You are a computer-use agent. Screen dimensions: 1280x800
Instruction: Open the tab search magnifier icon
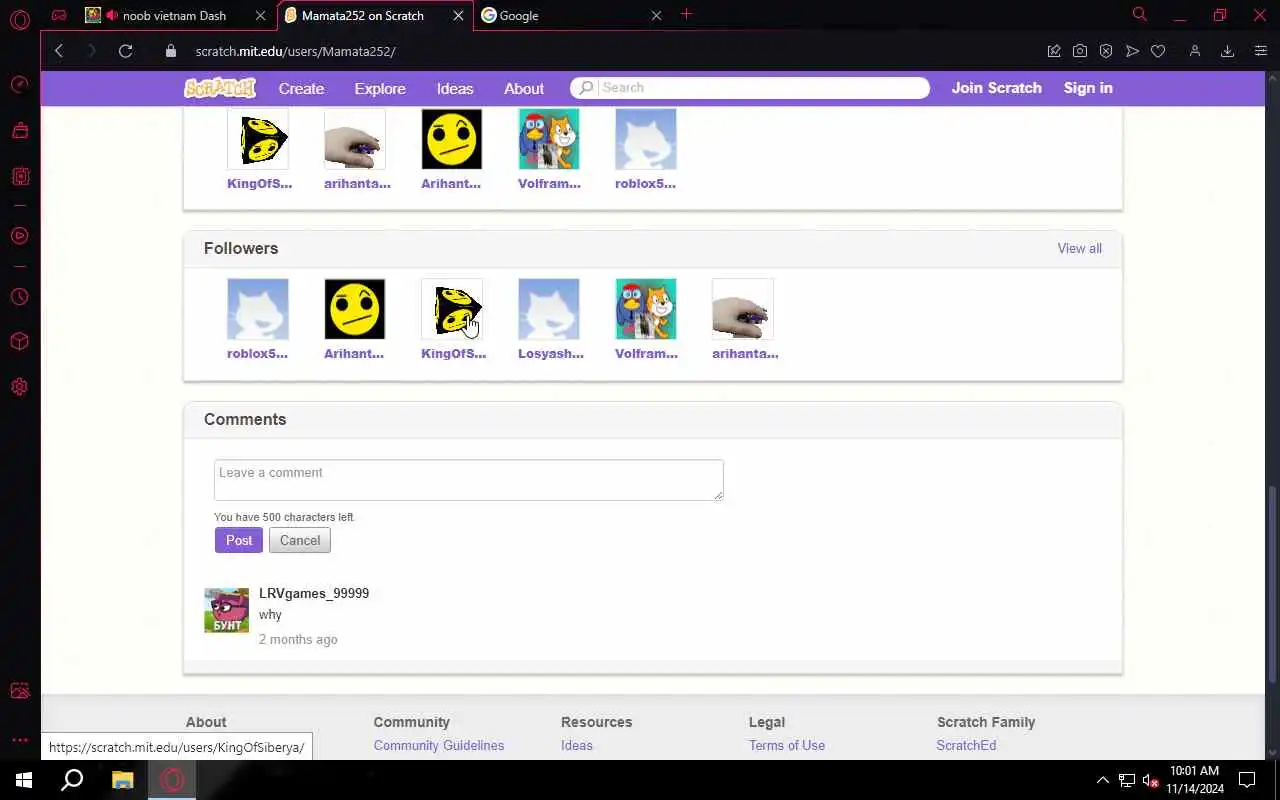1139,15
